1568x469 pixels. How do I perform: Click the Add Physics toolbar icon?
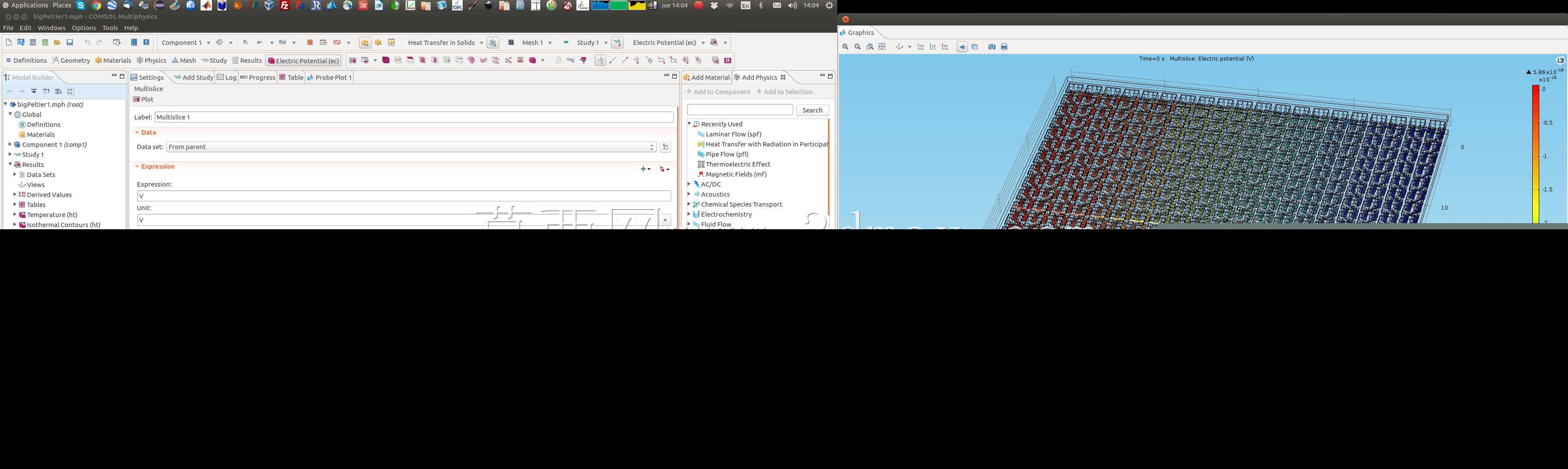(493, 43)
